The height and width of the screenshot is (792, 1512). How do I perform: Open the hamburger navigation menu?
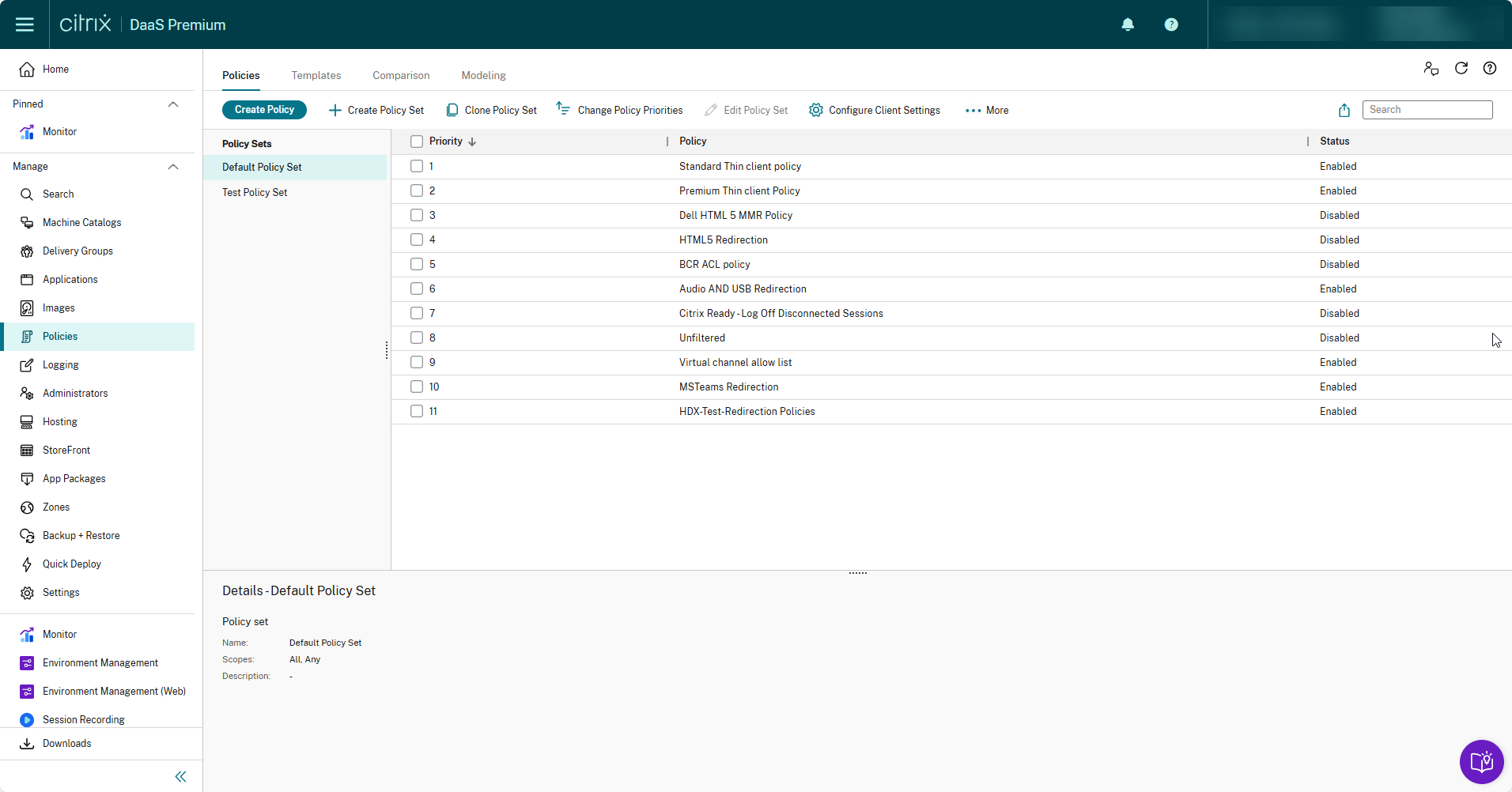25,25
